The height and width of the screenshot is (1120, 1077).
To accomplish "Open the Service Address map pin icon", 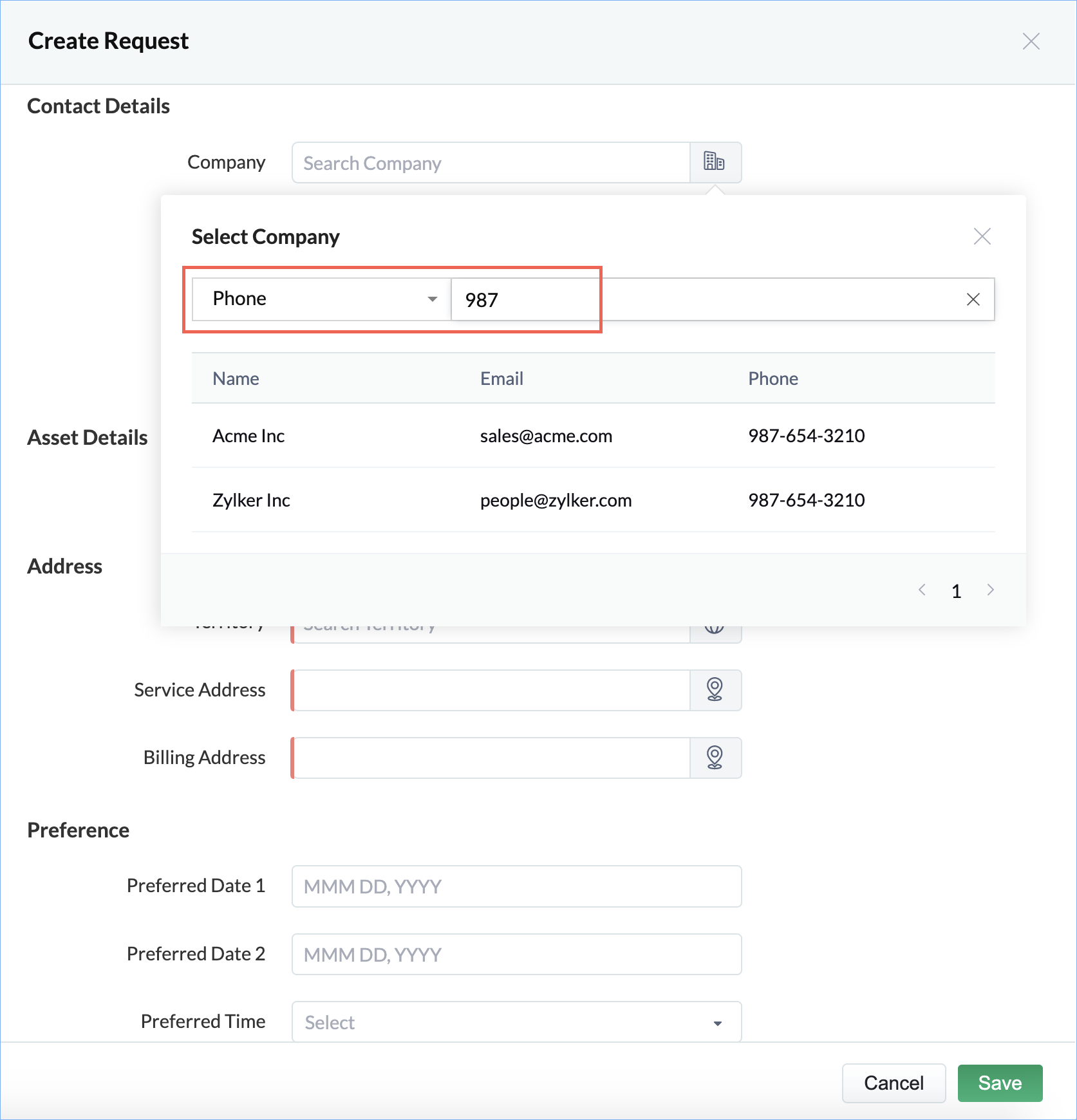I will (x=715, y=690).
